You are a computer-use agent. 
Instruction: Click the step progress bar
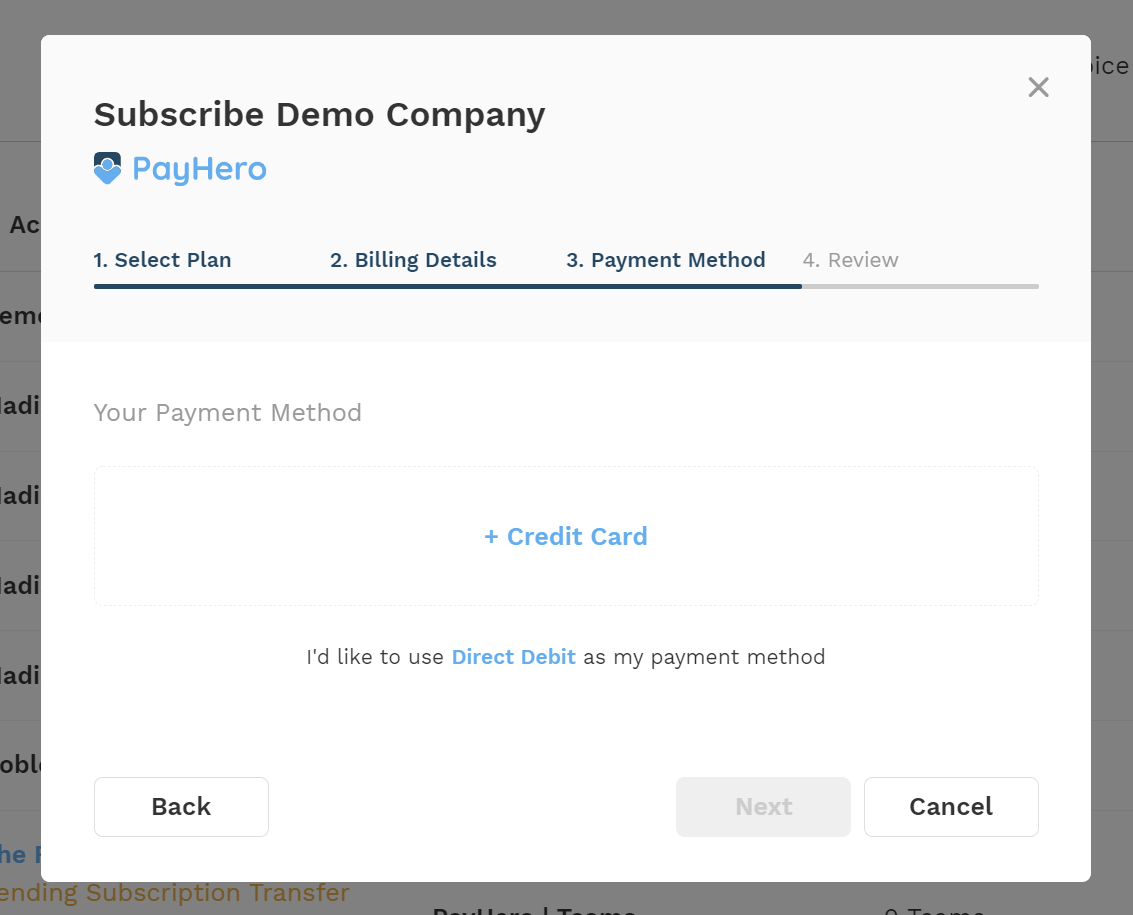(566, 286)
